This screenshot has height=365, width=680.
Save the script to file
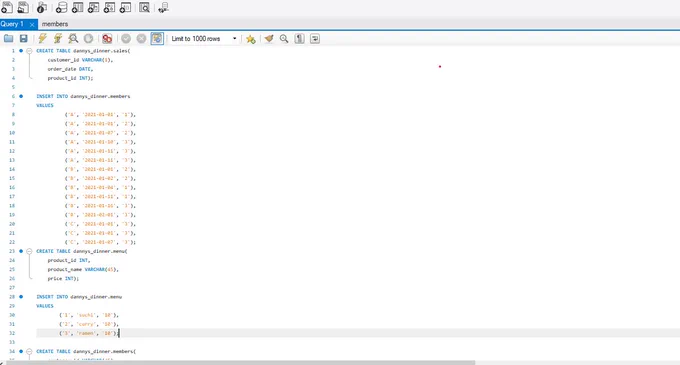click(23, 39)
